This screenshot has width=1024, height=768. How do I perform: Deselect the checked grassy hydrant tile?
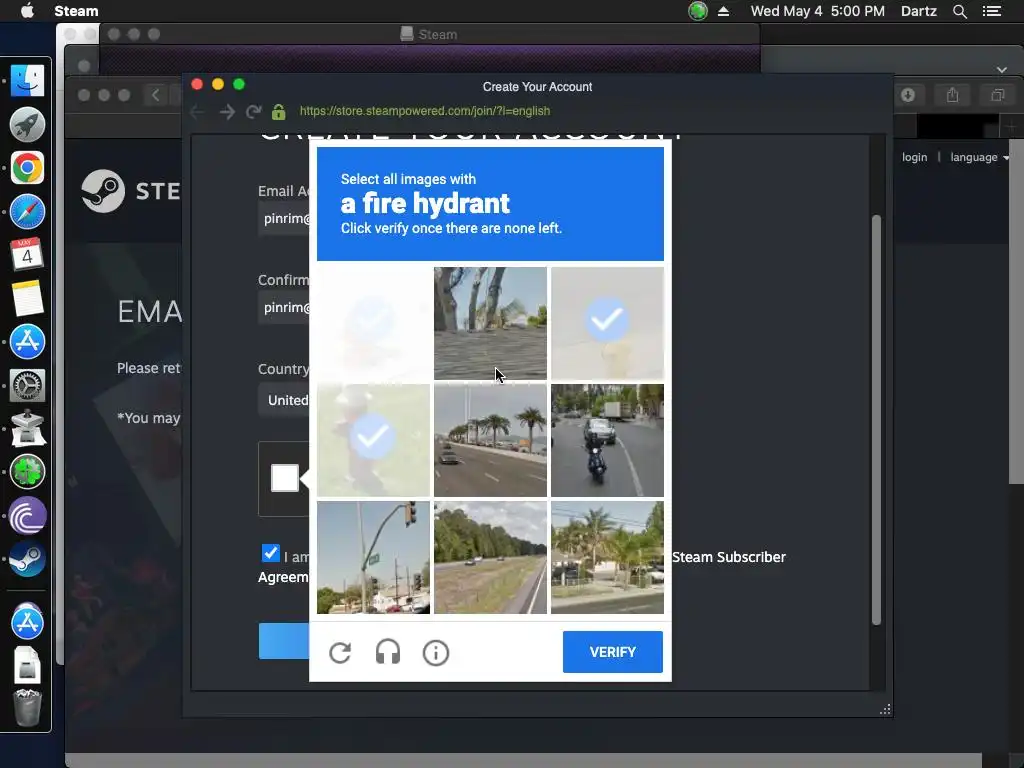tap(374, 440)
